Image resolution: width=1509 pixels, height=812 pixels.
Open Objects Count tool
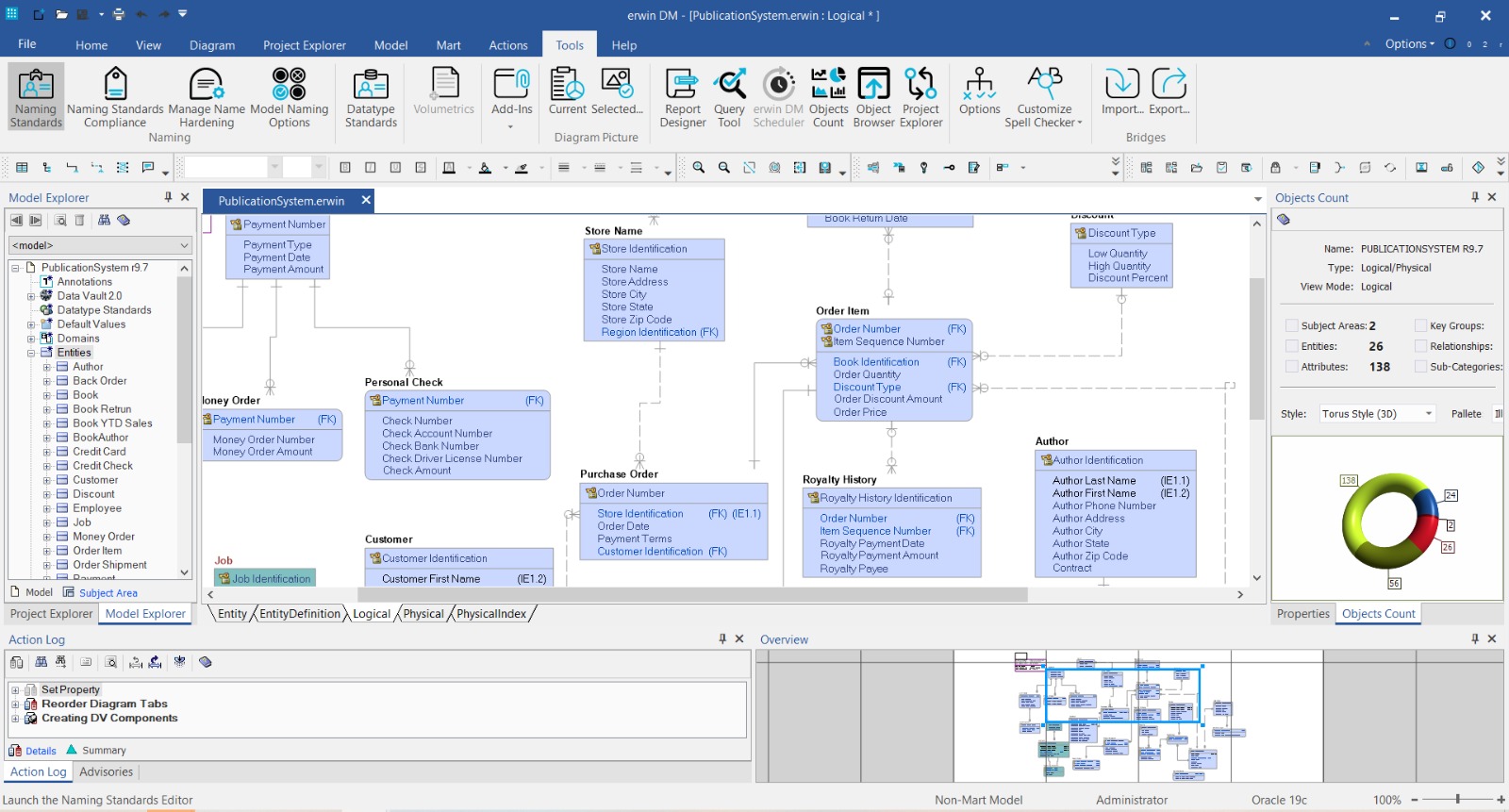click(828, 97)
